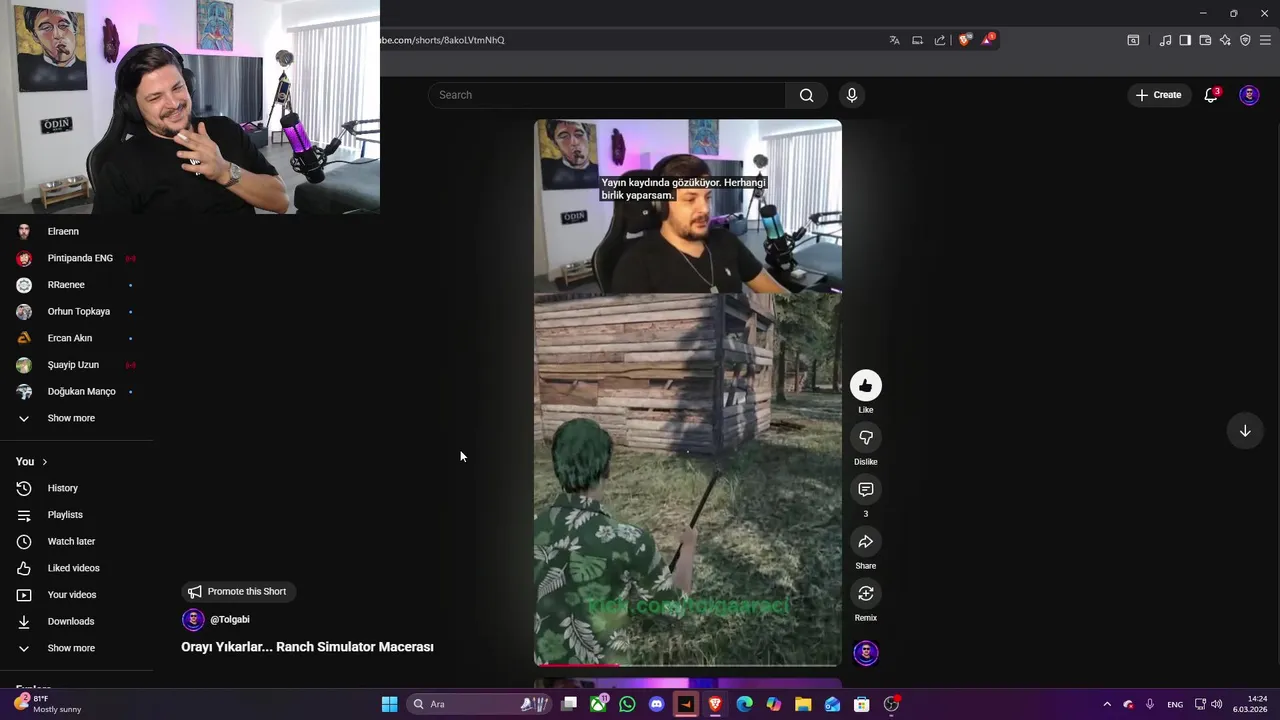Open History in sidebar
Image resolution: width=1280 pixels, height=720 pixels.
(x=62, y=488)
